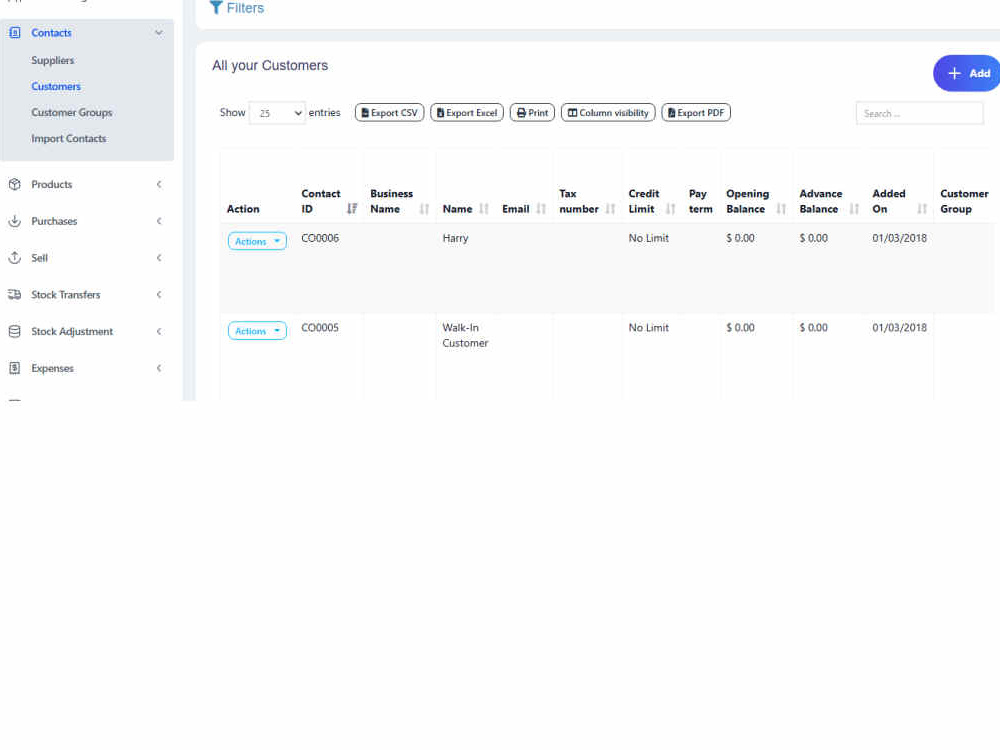Click Export CSV button
The width and height of the screenshot is (1000, 750).
[390, 113]
